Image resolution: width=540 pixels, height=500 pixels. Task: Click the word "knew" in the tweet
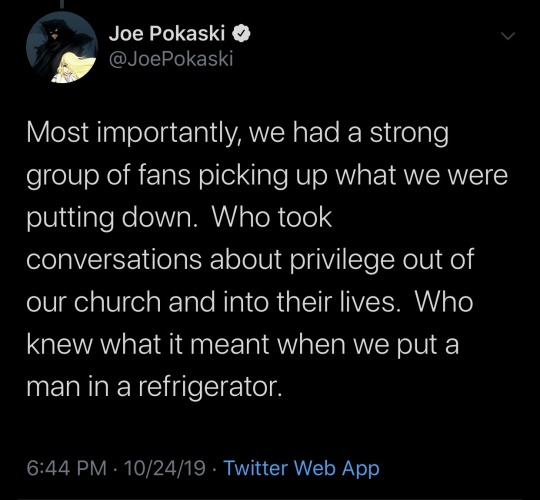coord(60,344)
